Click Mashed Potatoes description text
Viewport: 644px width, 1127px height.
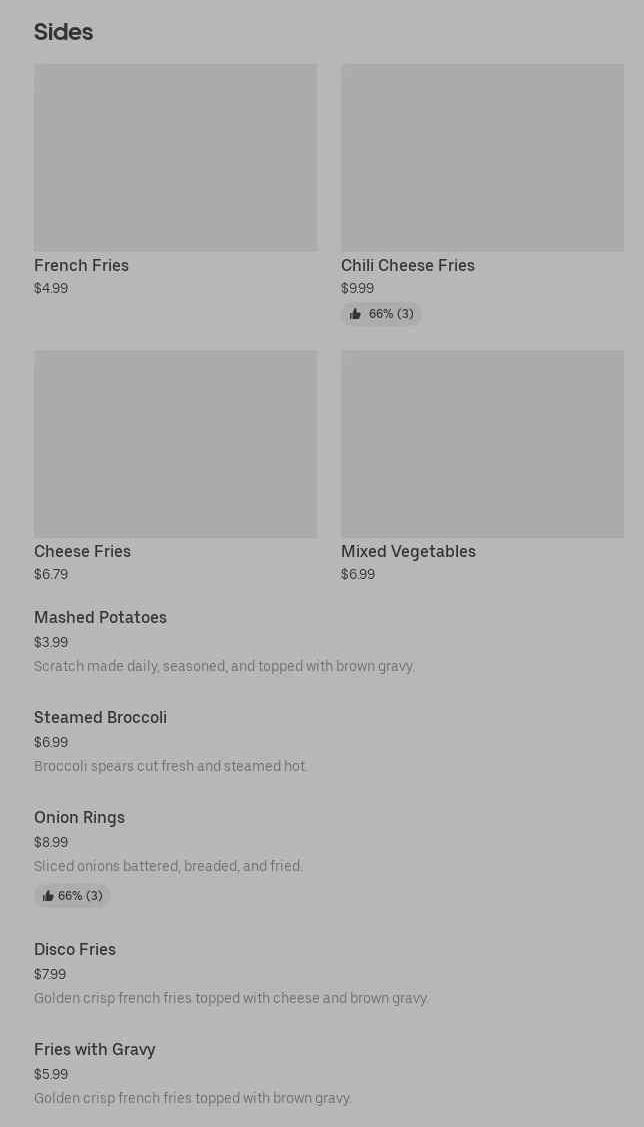point(224,667)
